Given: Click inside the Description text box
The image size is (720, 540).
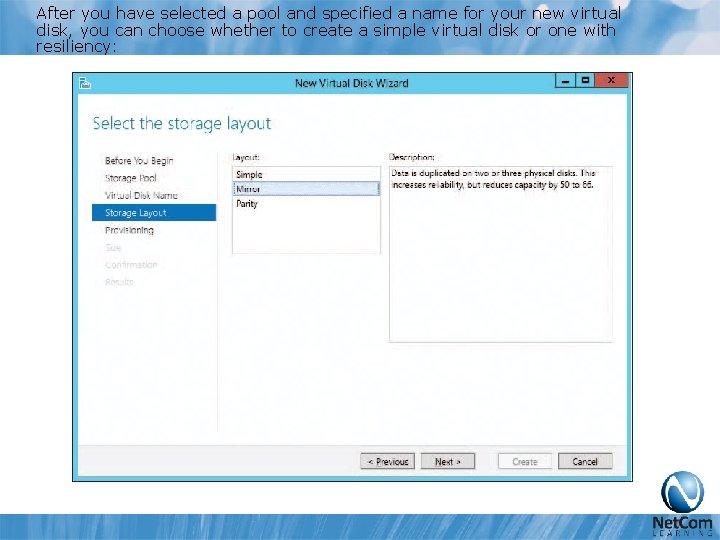Looking at the screenshot, I should (x=501, y=254).
